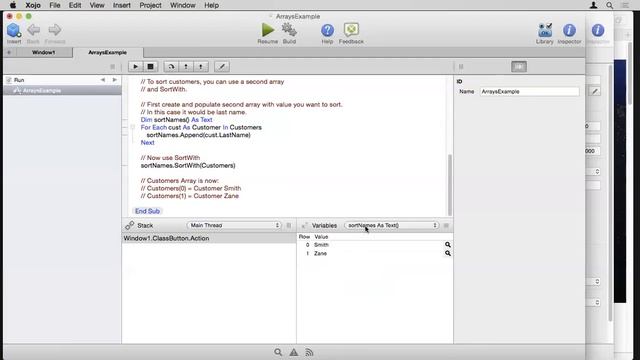
Task: Open the Window menu
Action: (x=182, y=5)
